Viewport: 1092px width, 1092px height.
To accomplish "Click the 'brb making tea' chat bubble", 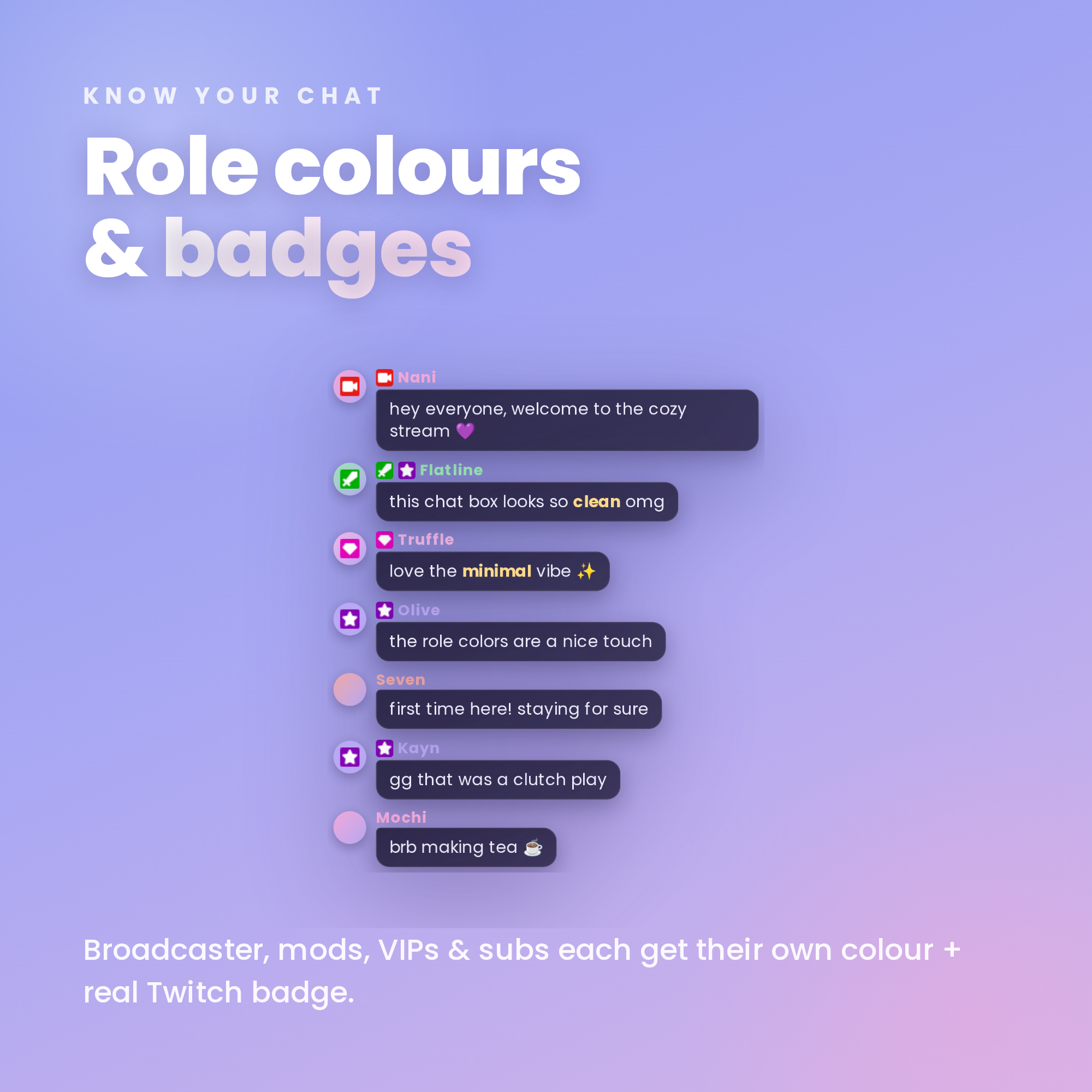I will coord(466,847).
